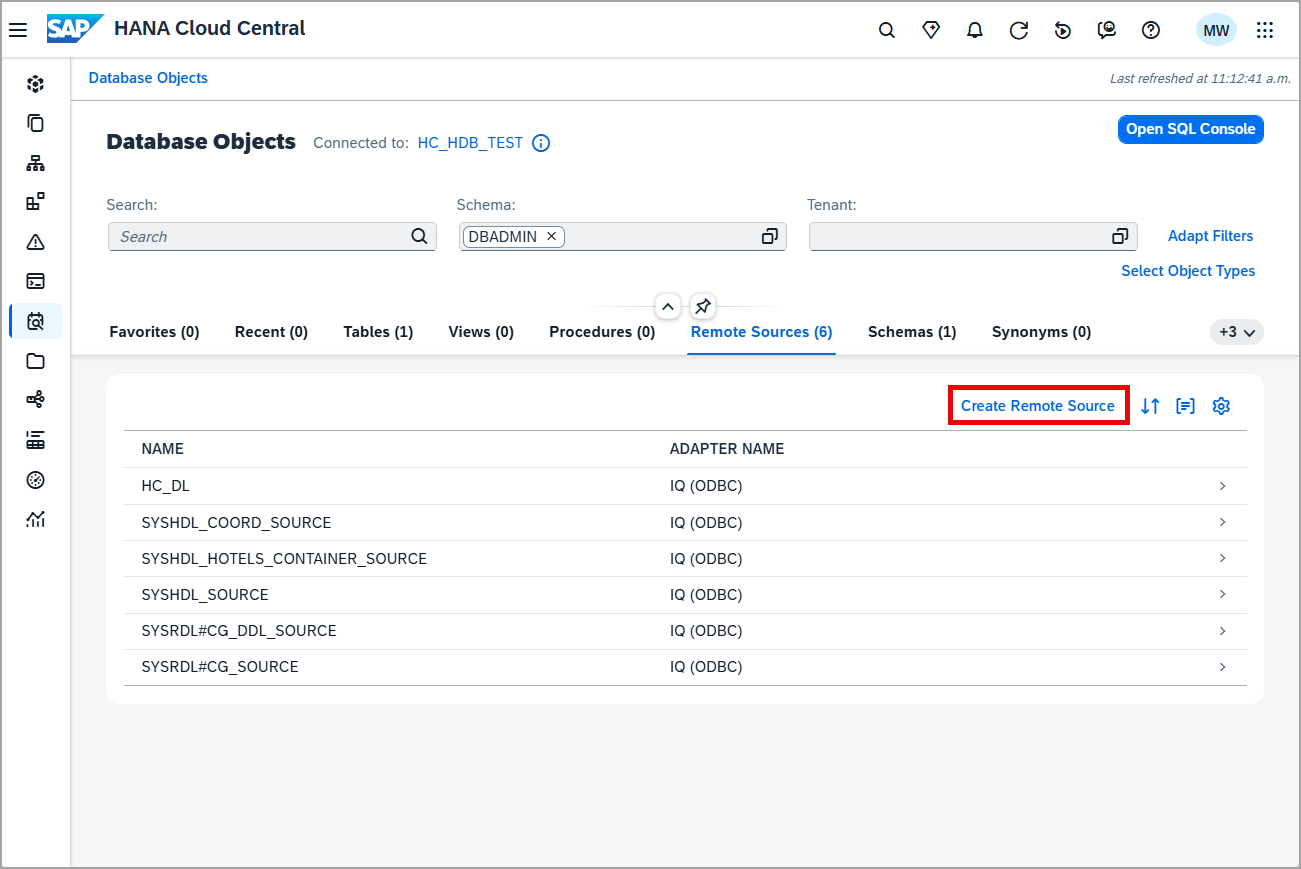The height and width of the screenshot is (869, 1301).
Task: Click the SAP logo
Action: 75,29
